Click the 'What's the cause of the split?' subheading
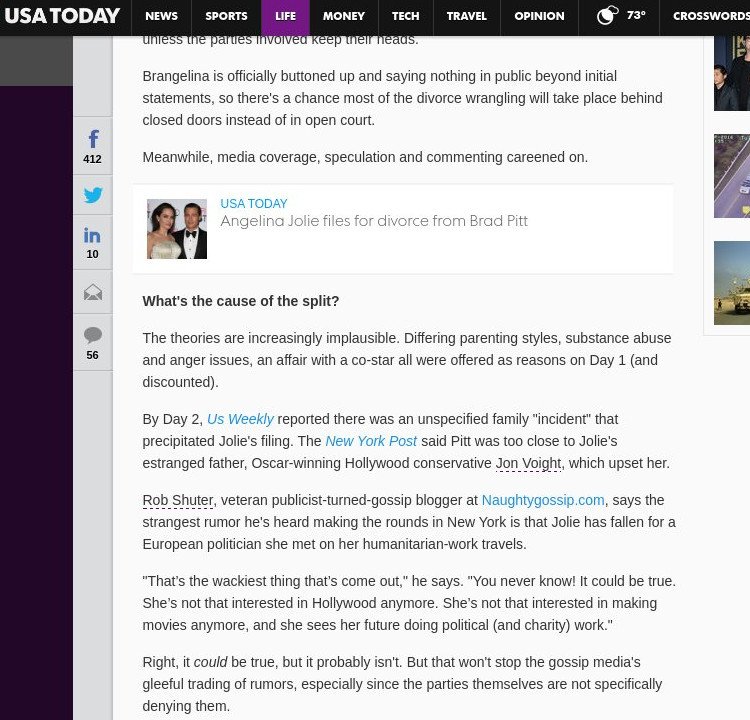Image resolution: width=750 pixels, height=720 pixels. (x=241, y=301)
